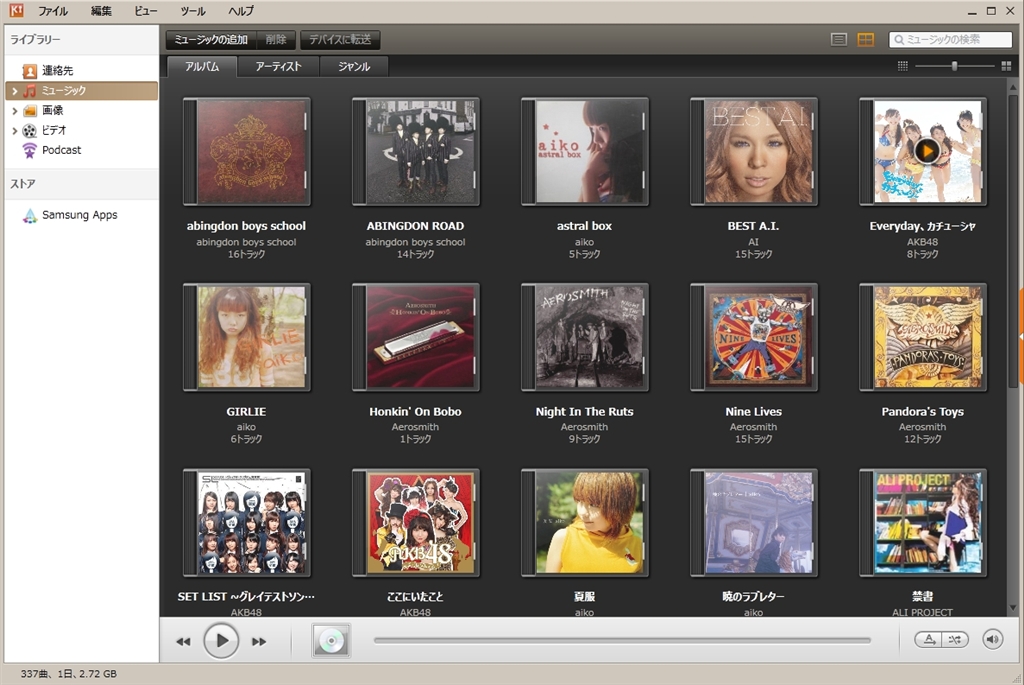Click the playback progress bar
The image size is (1024, 685).
point(622,641)
